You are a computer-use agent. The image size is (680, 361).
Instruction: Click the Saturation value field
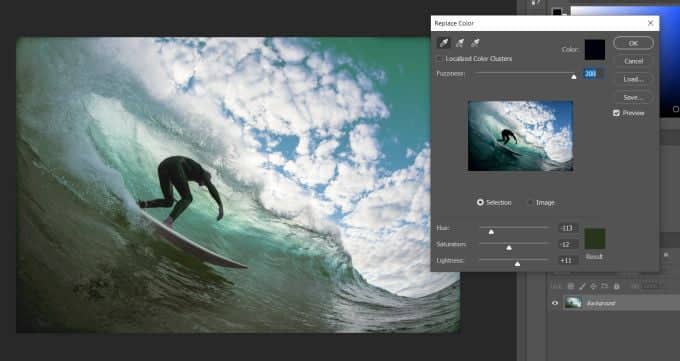coord(568,244)
